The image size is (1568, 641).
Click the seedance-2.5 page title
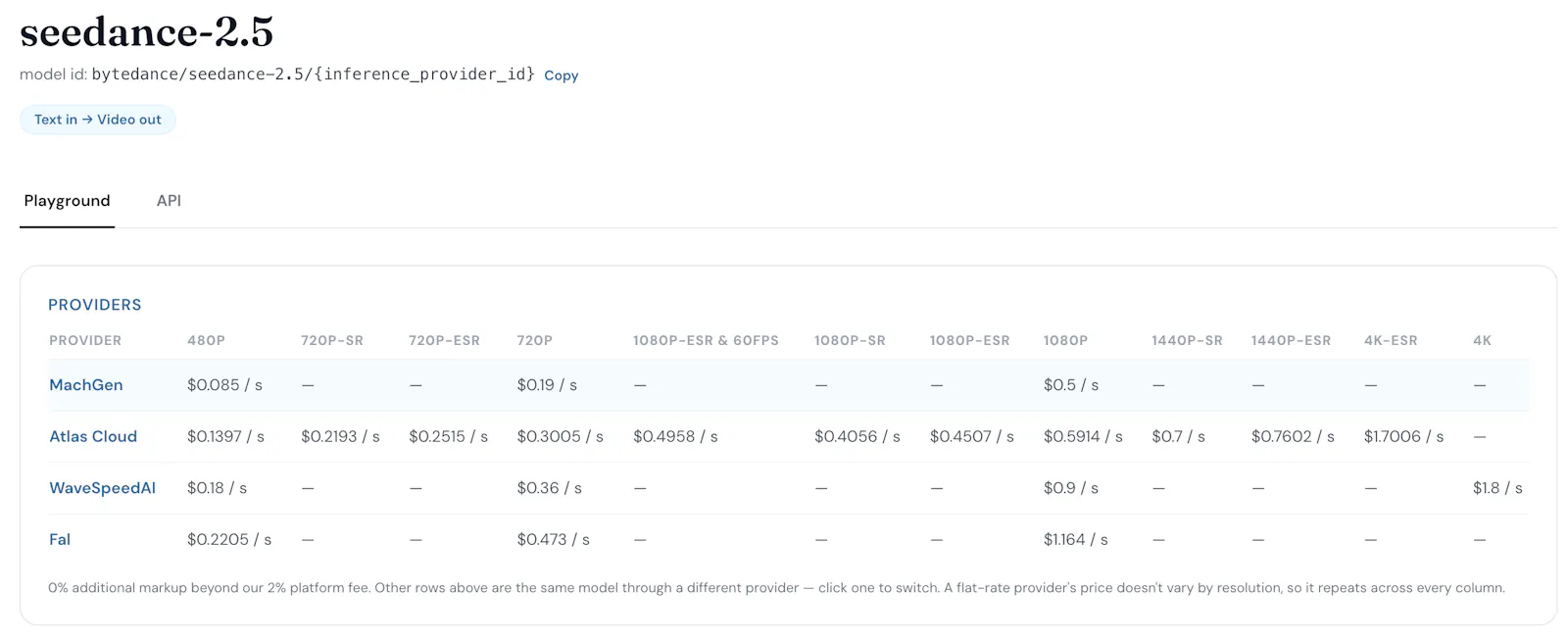click(x=147, y=32)
